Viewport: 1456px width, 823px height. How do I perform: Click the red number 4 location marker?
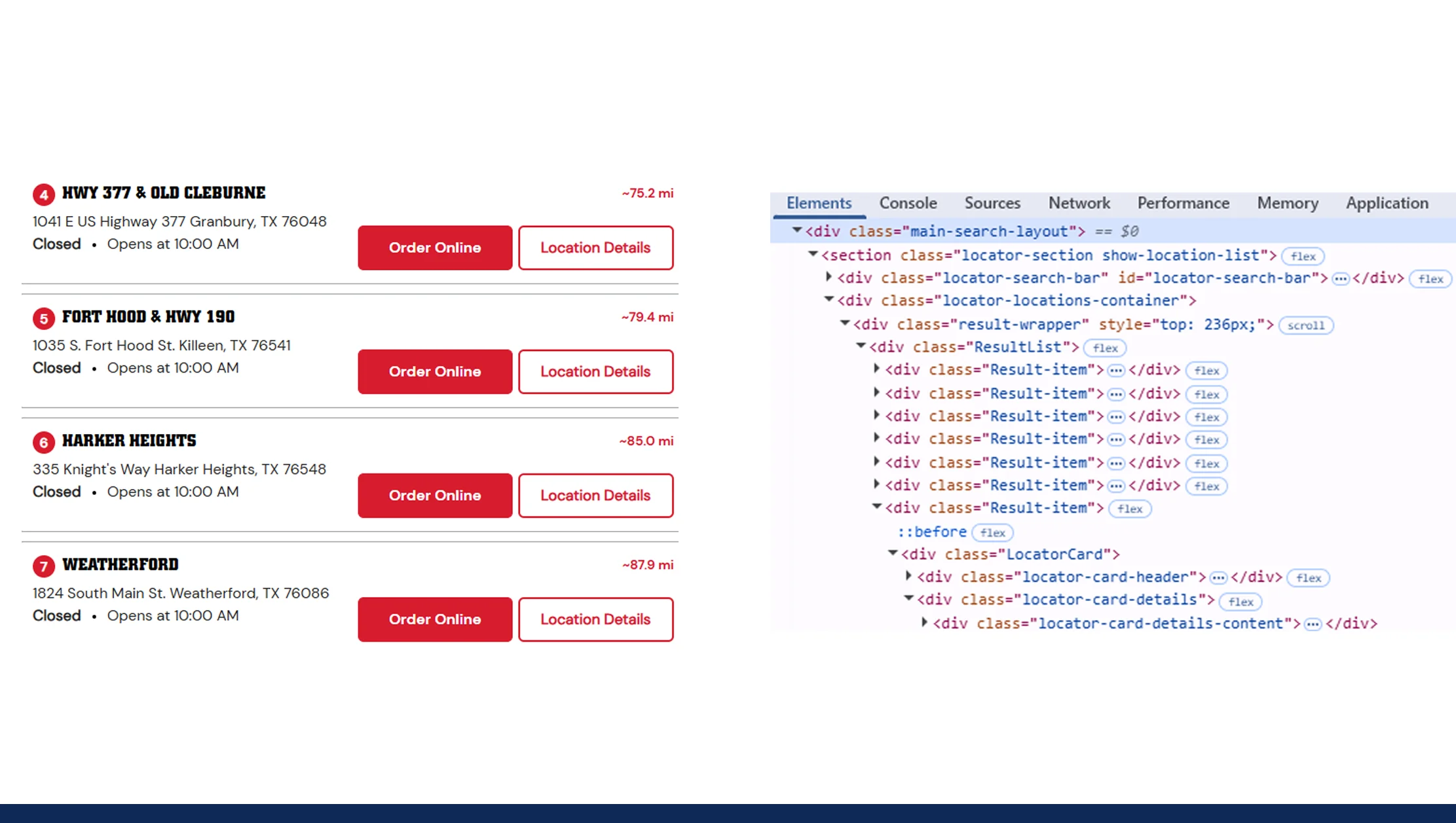(44, 194)
